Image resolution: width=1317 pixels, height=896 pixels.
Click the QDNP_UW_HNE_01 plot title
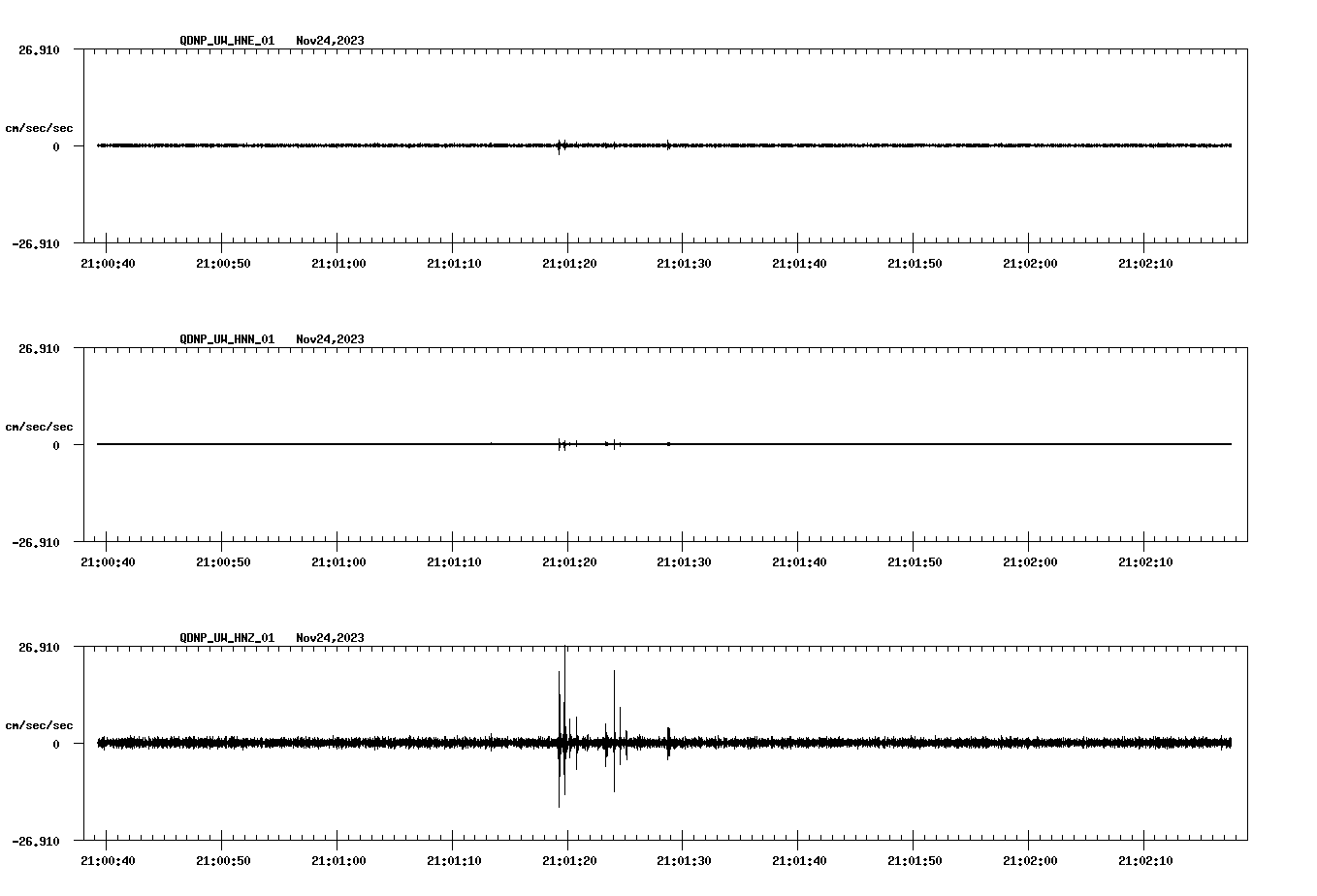pos(227,41)
